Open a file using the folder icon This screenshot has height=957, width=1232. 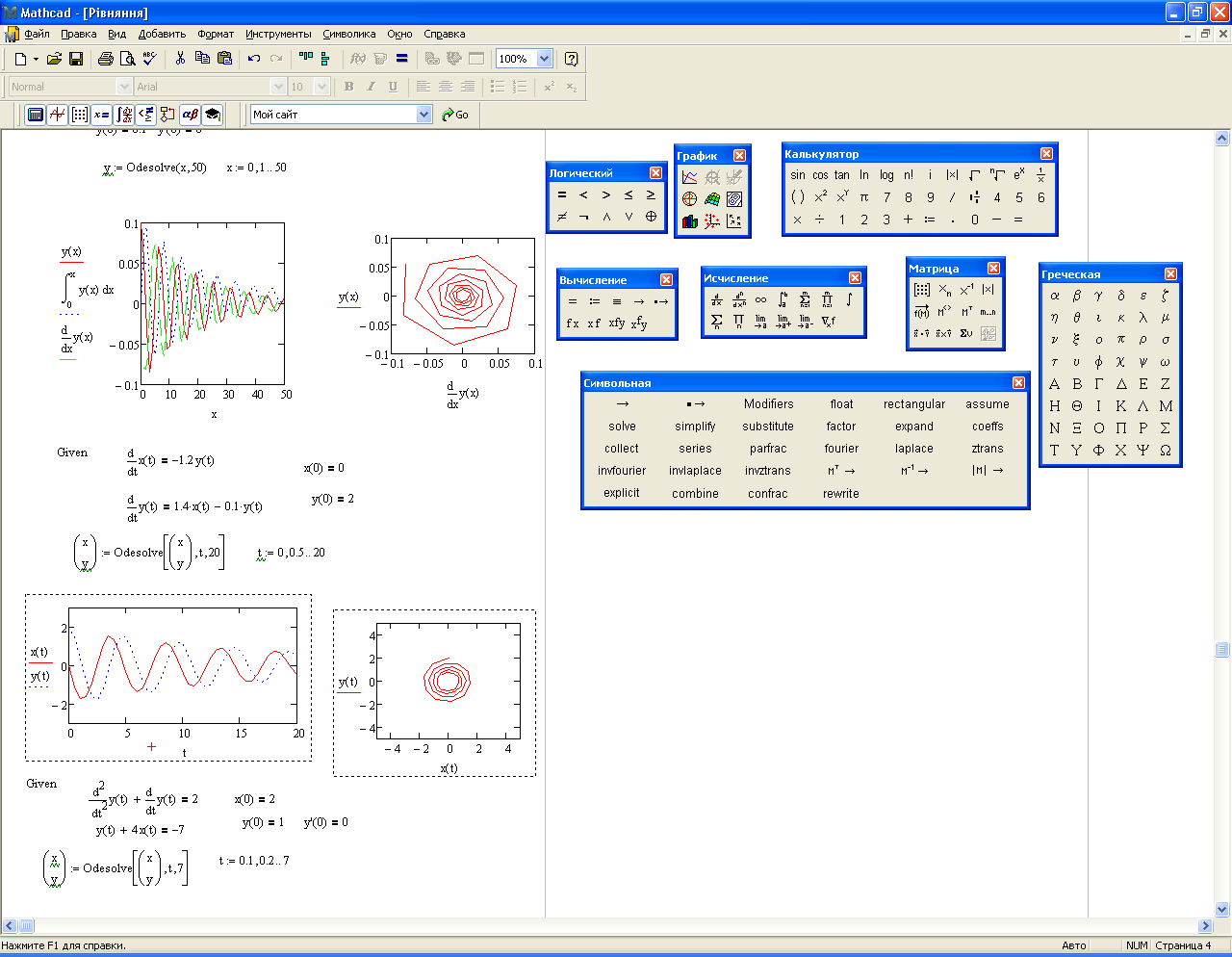click(x=54, y=59)
